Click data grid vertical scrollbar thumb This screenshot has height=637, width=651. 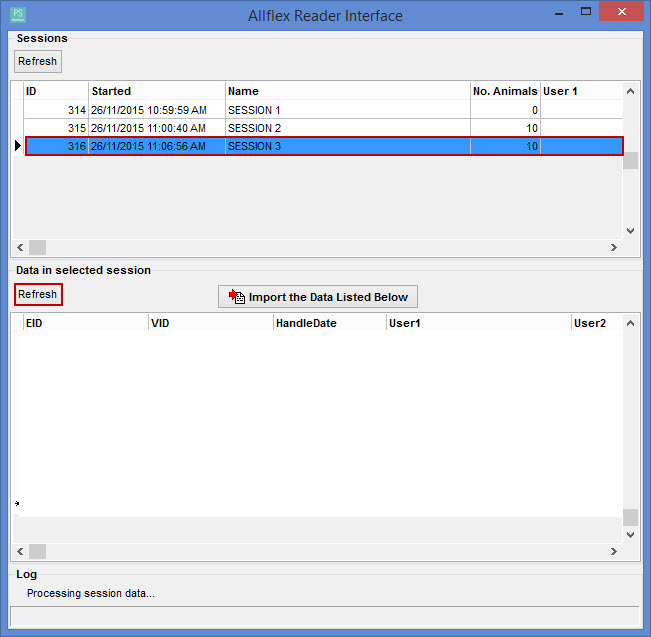pos(630,517)
